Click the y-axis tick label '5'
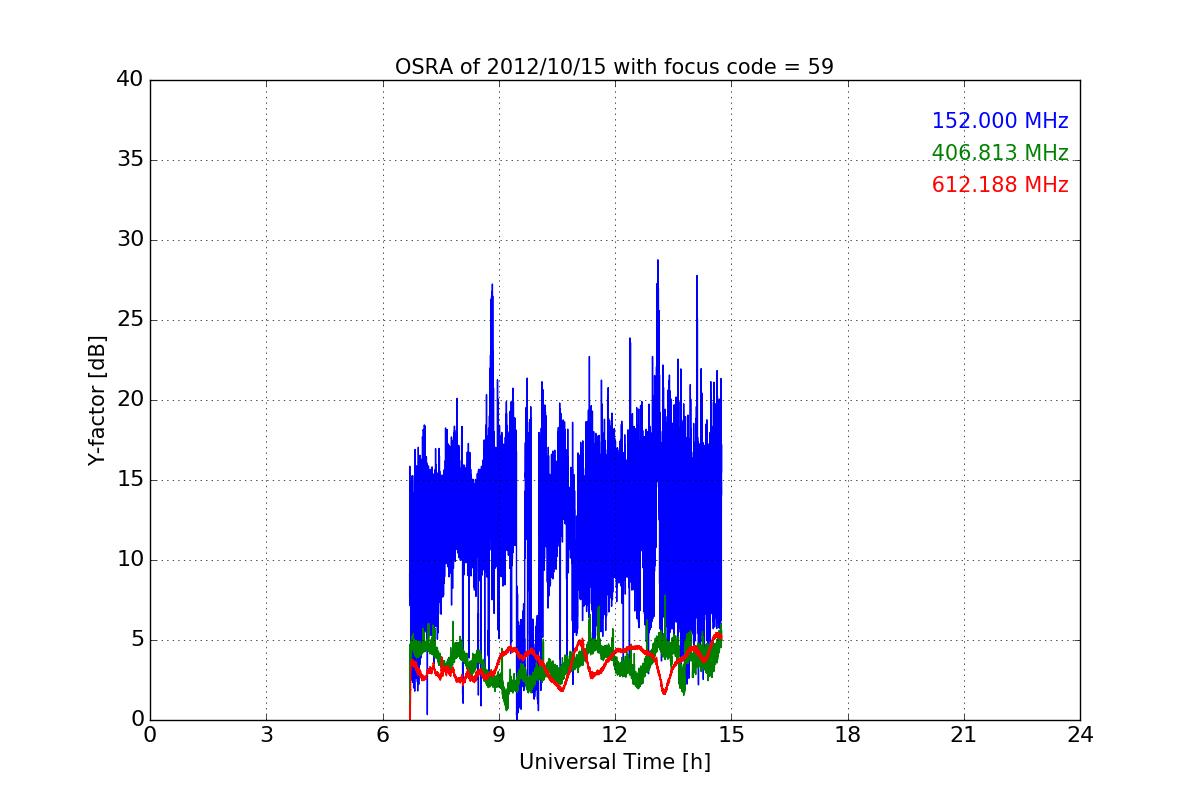 137,640
